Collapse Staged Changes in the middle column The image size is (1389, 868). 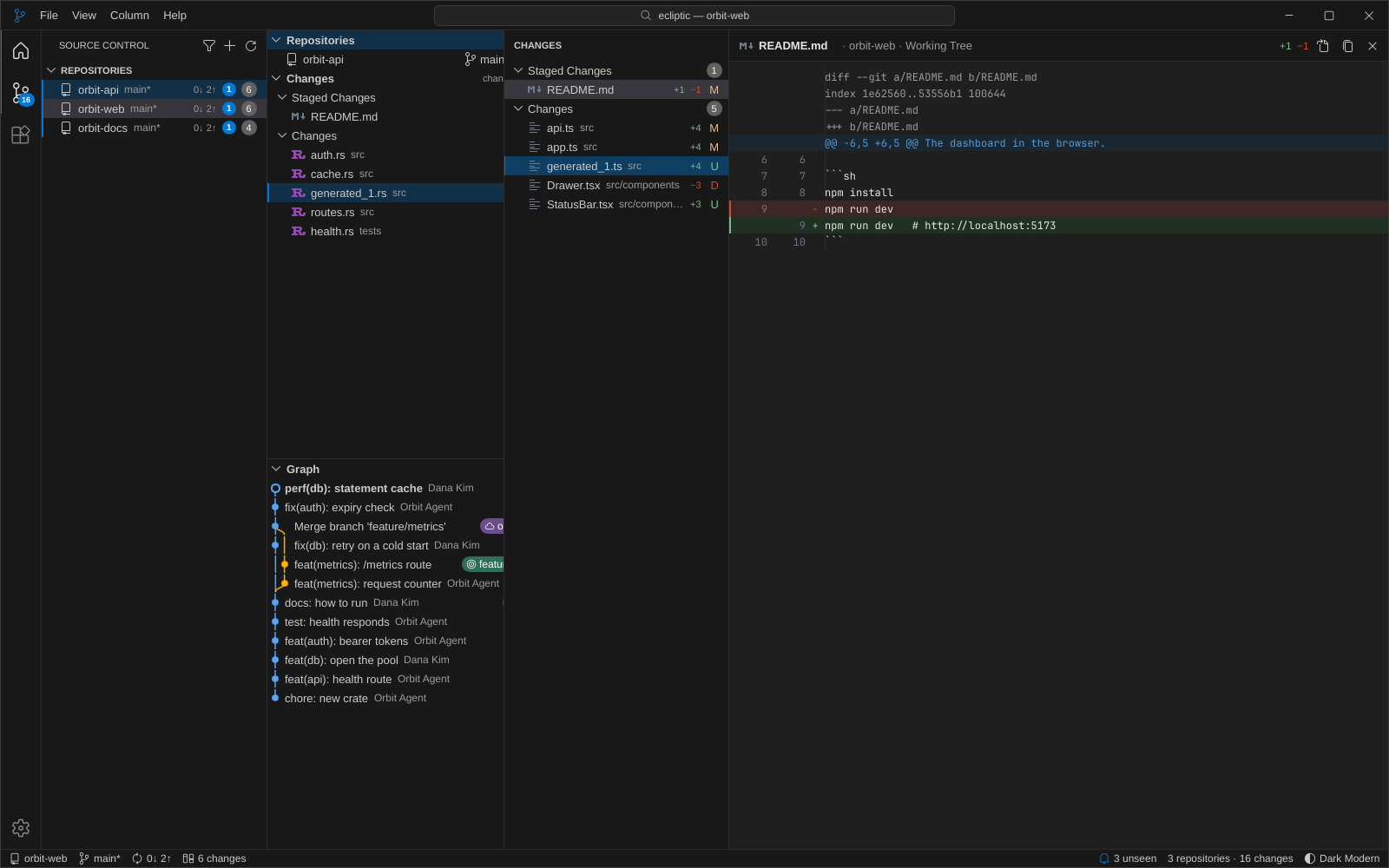282,97
